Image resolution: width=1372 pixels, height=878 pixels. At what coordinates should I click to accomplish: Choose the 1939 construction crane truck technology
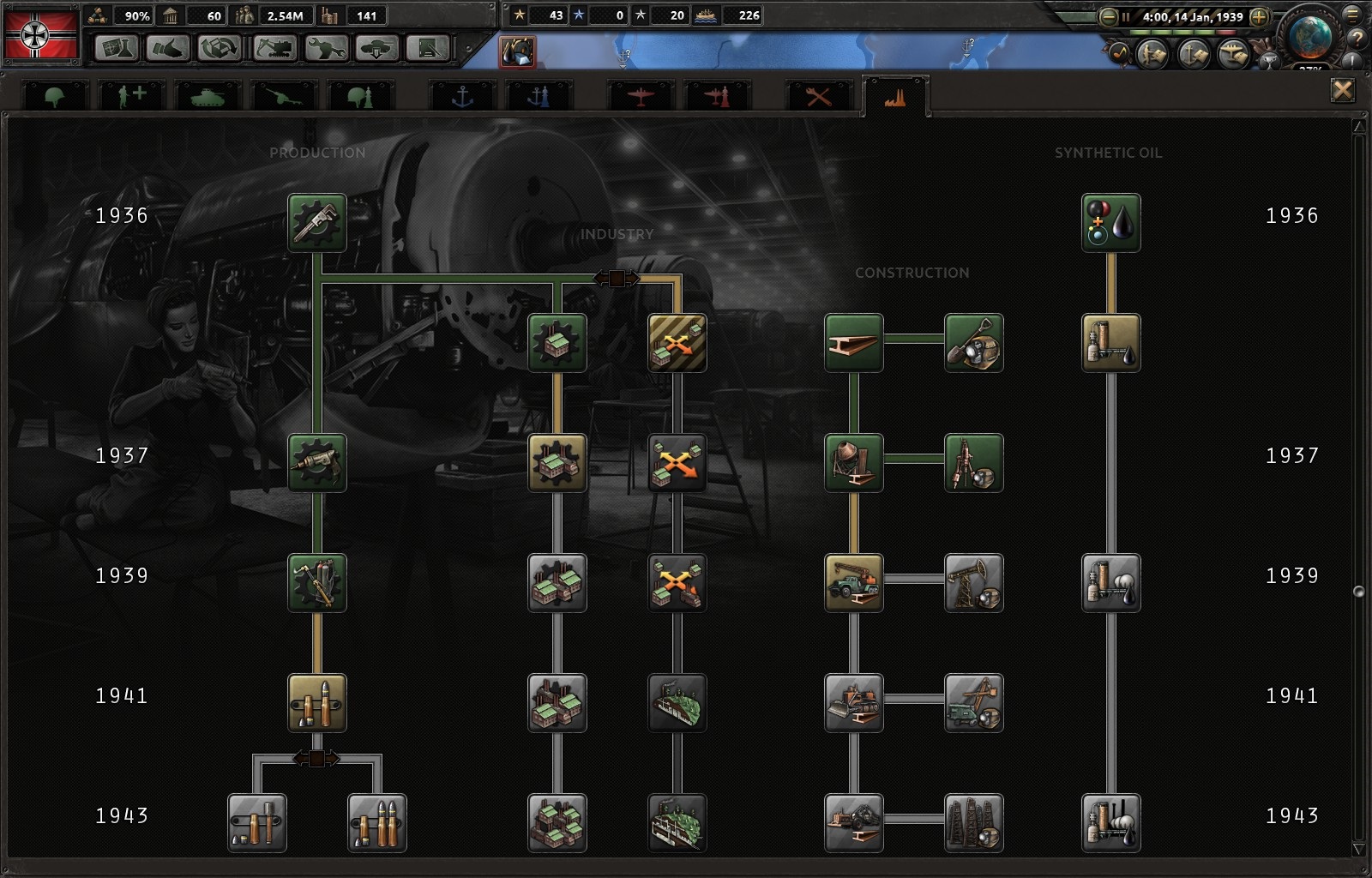click(x=854, y=583)
